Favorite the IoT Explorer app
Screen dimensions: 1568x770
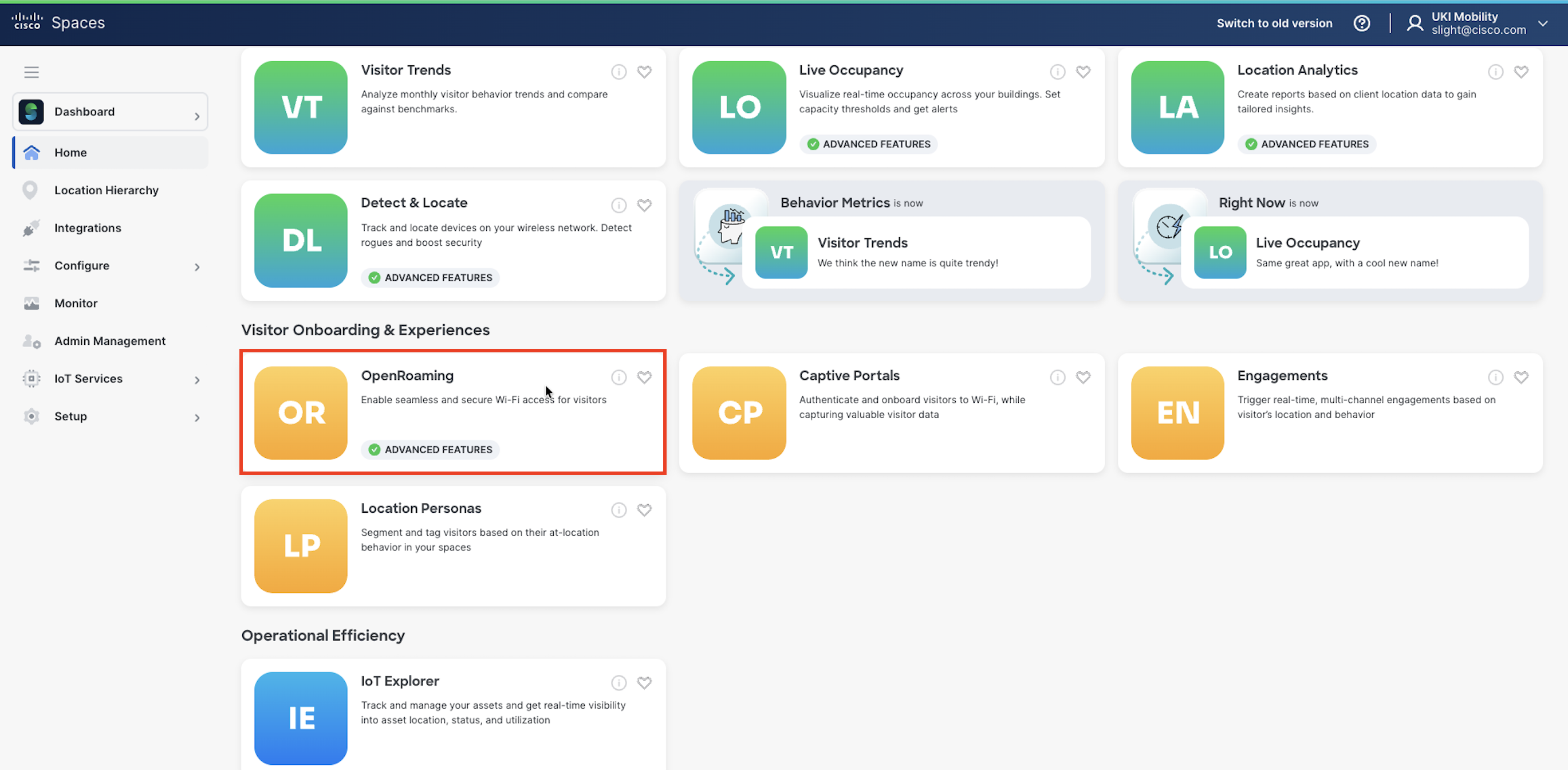tap(644, 683)
